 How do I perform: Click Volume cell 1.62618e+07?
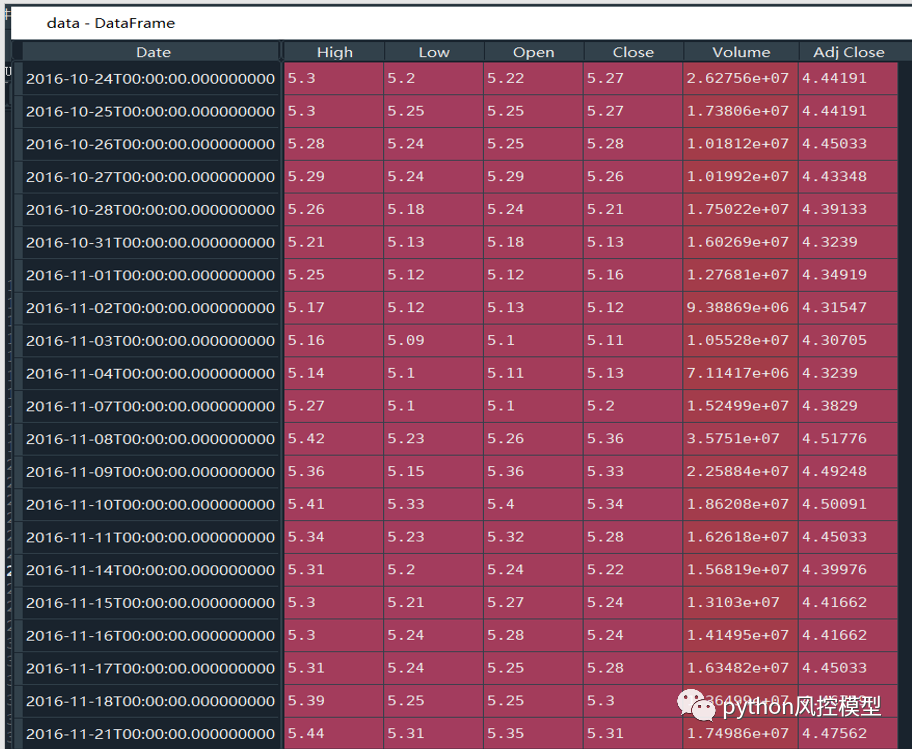740,537
